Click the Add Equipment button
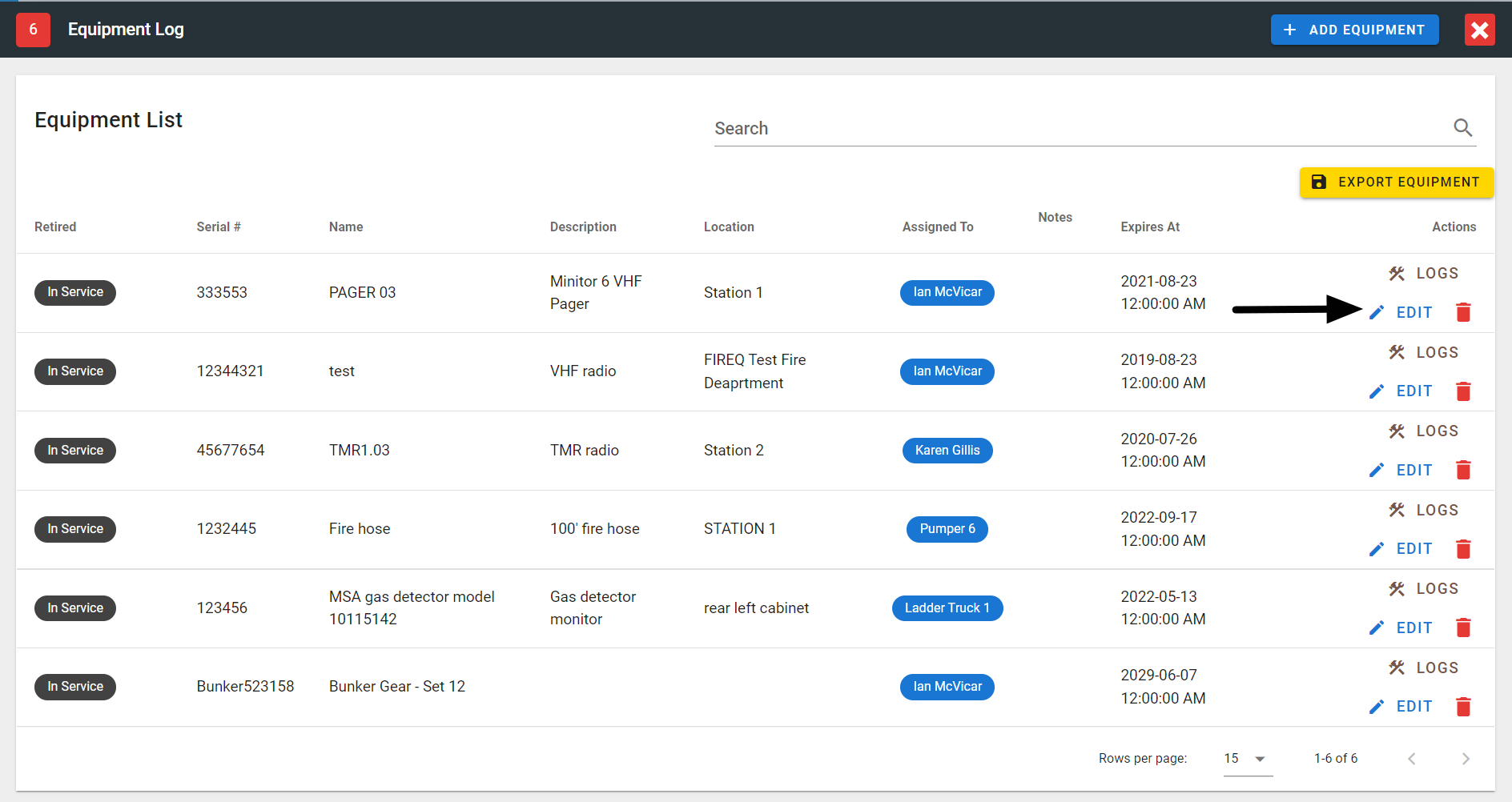 click(x=1354, y=30)
